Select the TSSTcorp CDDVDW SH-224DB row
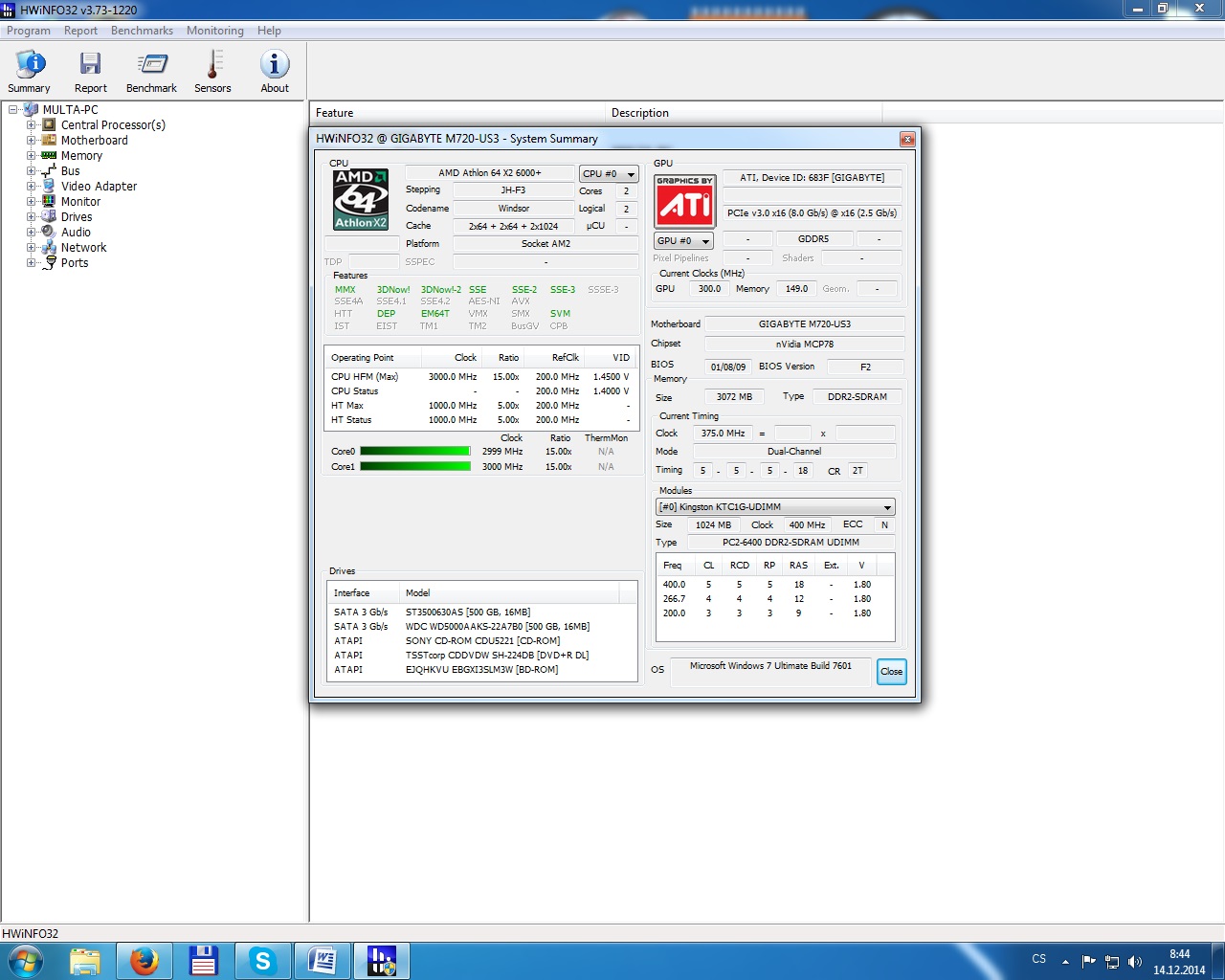Screen dimensions: 1225x980 [482, 655]
